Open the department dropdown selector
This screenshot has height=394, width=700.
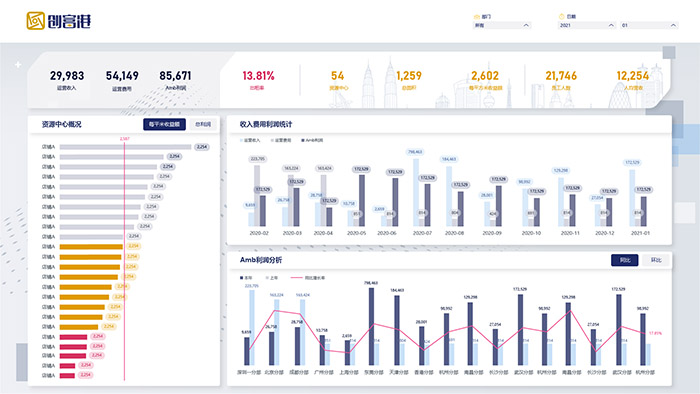(502, 25)
